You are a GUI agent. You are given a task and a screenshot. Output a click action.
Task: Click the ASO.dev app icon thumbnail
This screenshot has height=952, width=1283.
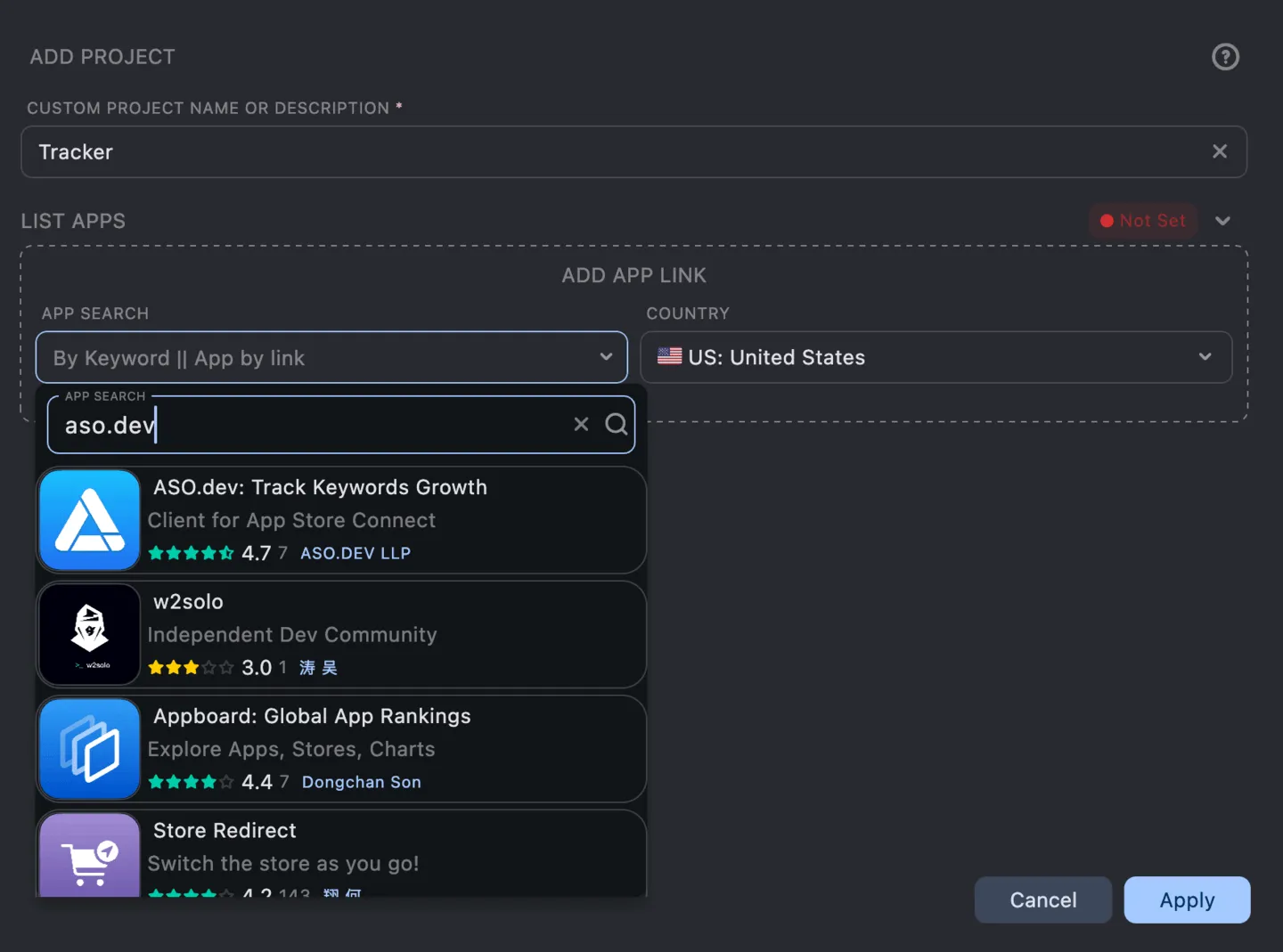(89, 520)
